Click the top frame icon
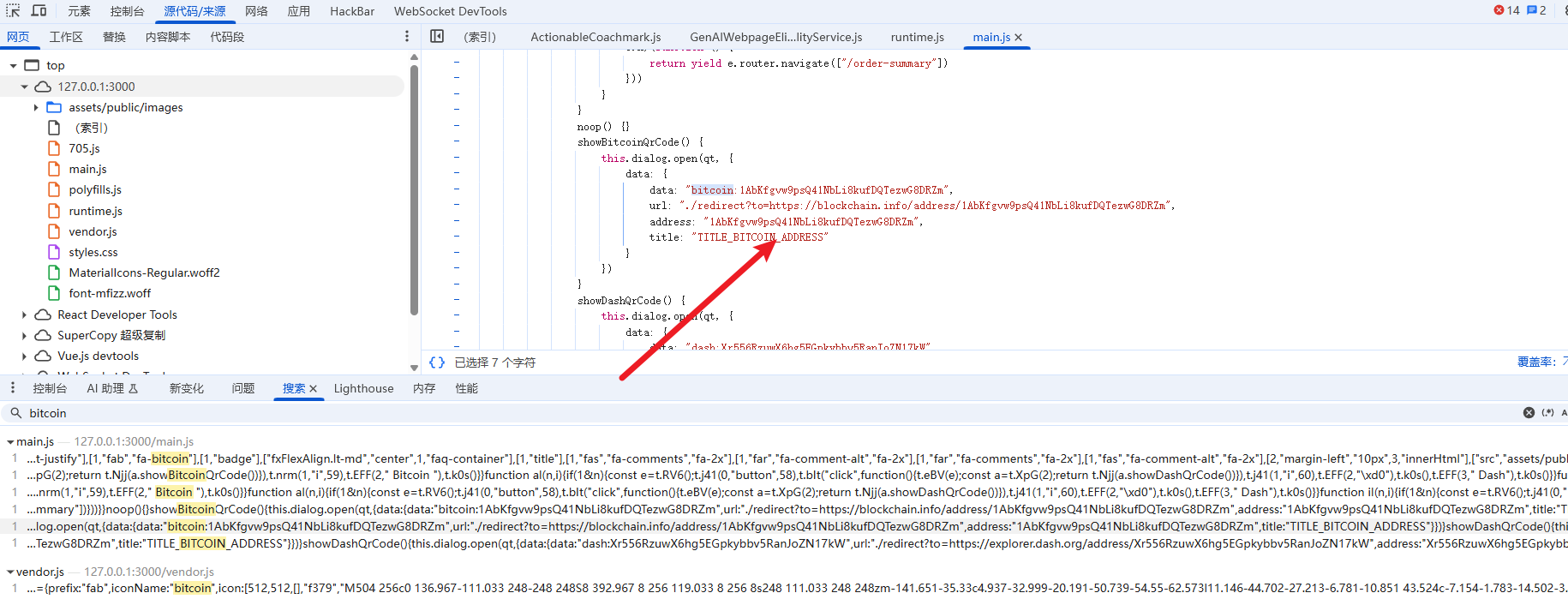The height and width of the screenshot is (605, 1568). [32, 65]
